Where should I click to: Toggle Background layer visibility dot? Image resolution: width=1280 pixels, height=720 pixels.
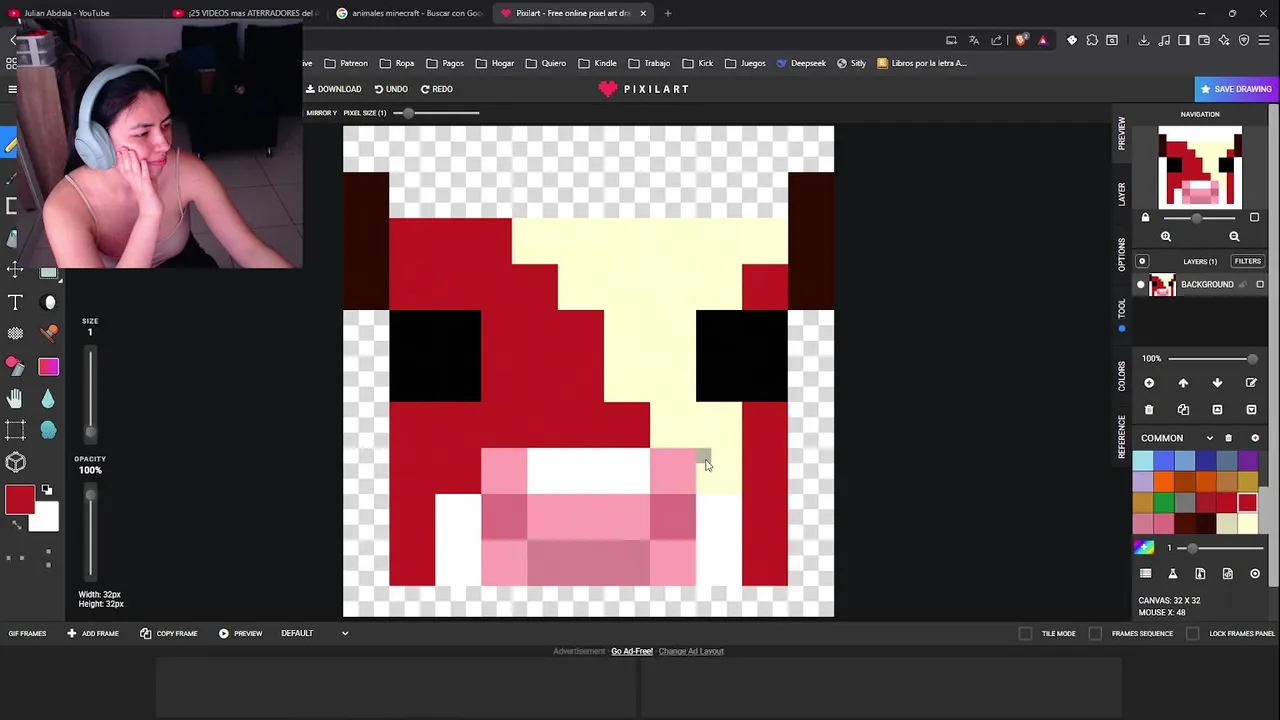click(1141, 285)
